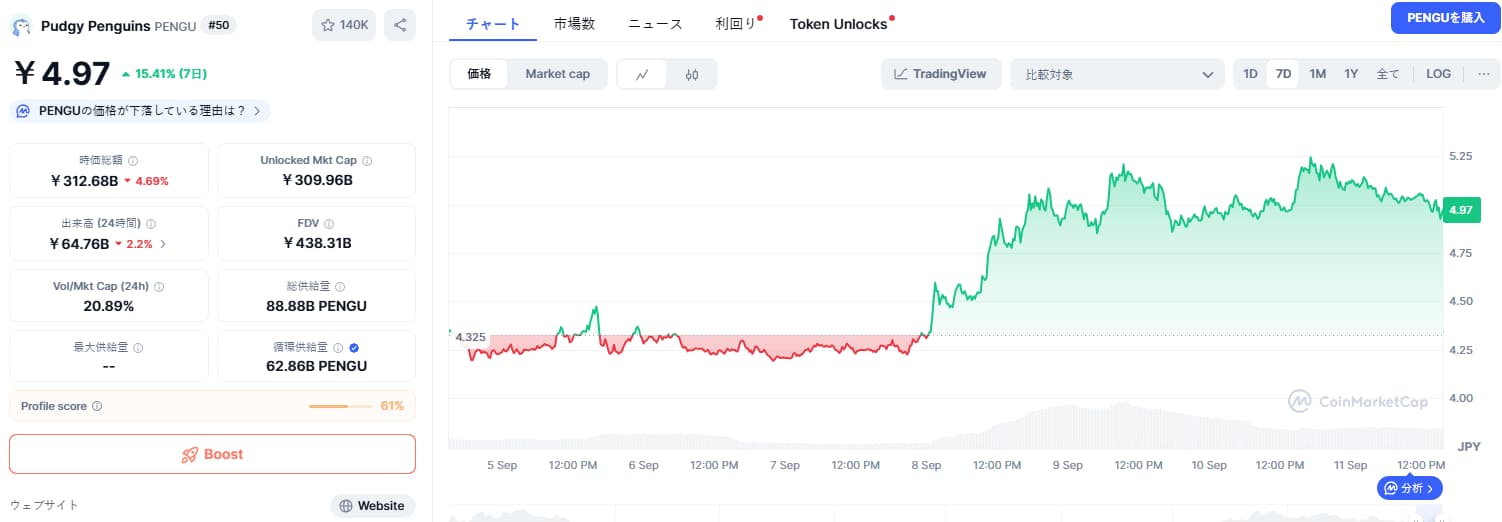Click the ¥309.96B unlocked market cap value
The width and height of the screenshot is (1502, 522).
click(x=317, y=181)
